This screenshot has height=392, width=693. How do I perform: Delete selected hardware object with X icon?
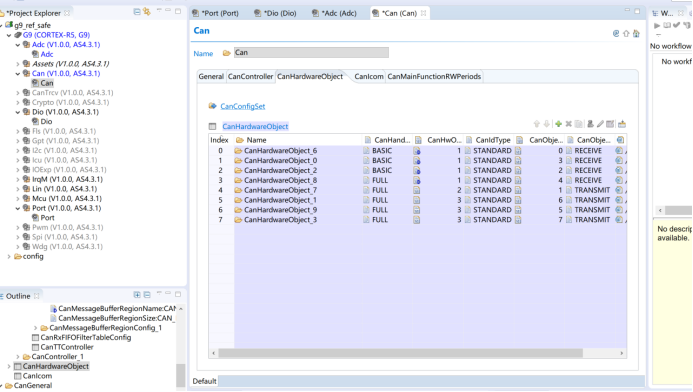click(569, 124)
